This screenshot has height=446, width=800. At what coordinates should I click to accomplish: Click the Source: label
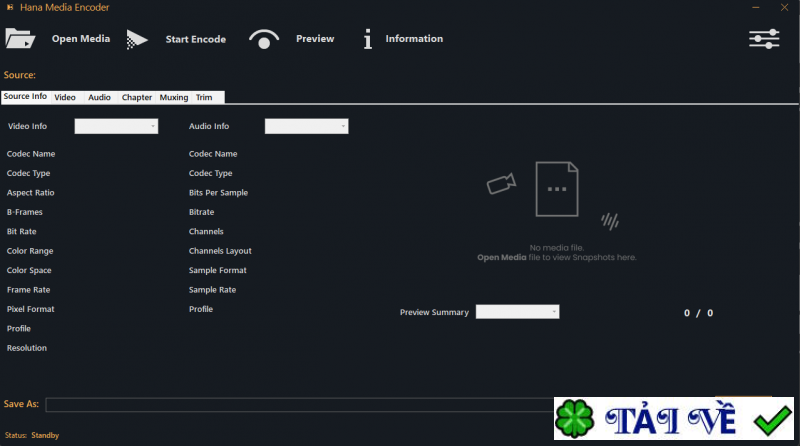click(x=19, y=75)
